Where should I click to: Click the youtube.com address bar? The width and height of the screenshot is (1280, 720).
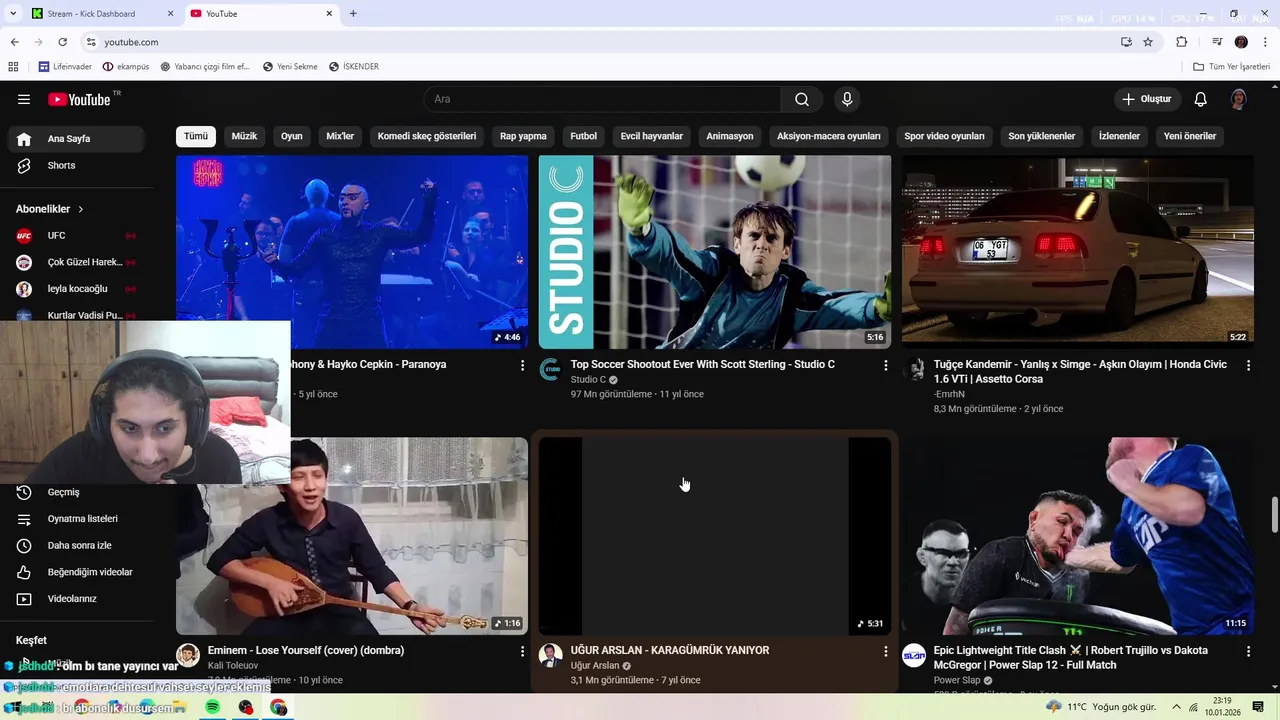tap(600, 42)
